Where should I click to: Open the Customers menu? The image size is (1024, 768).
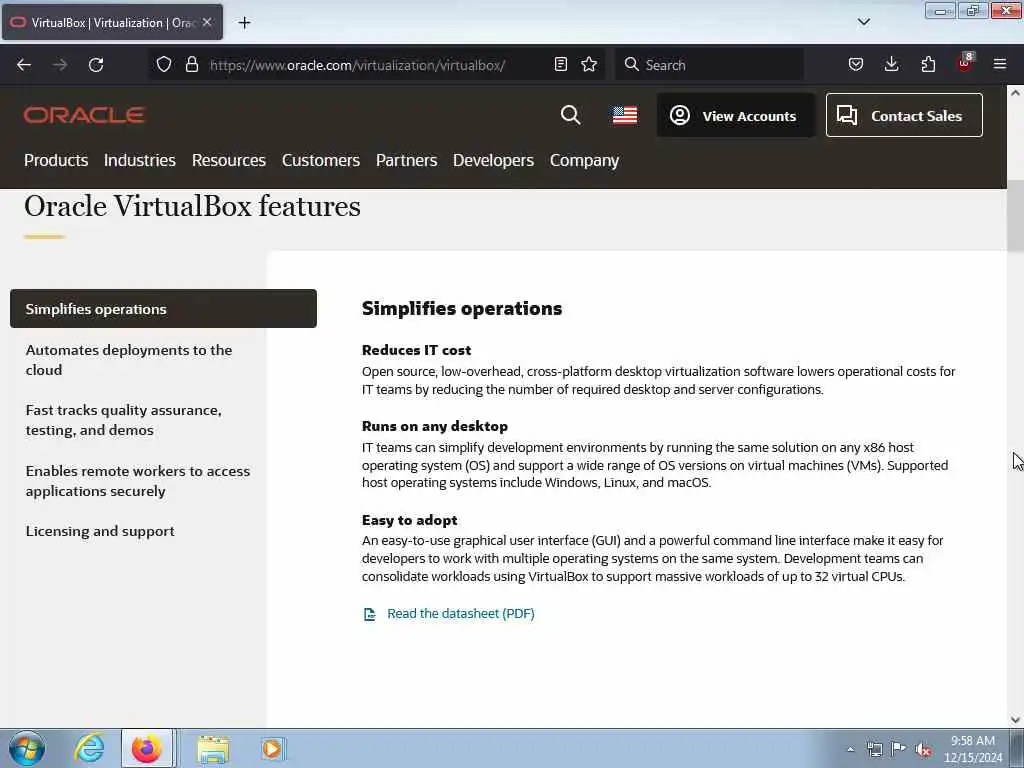pos(321,160)
